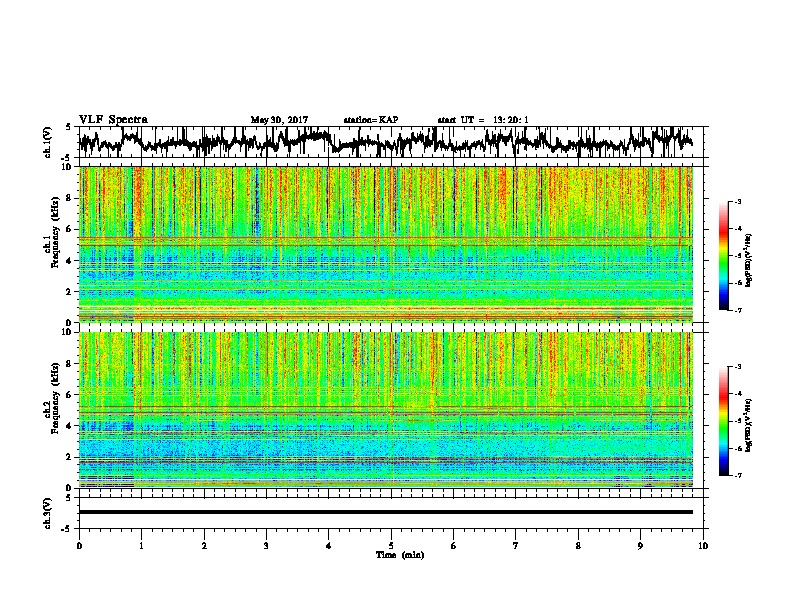Click the time axis tick label "8"
The width and height of the screenshot is (792, 612).
tap(578, 546)
